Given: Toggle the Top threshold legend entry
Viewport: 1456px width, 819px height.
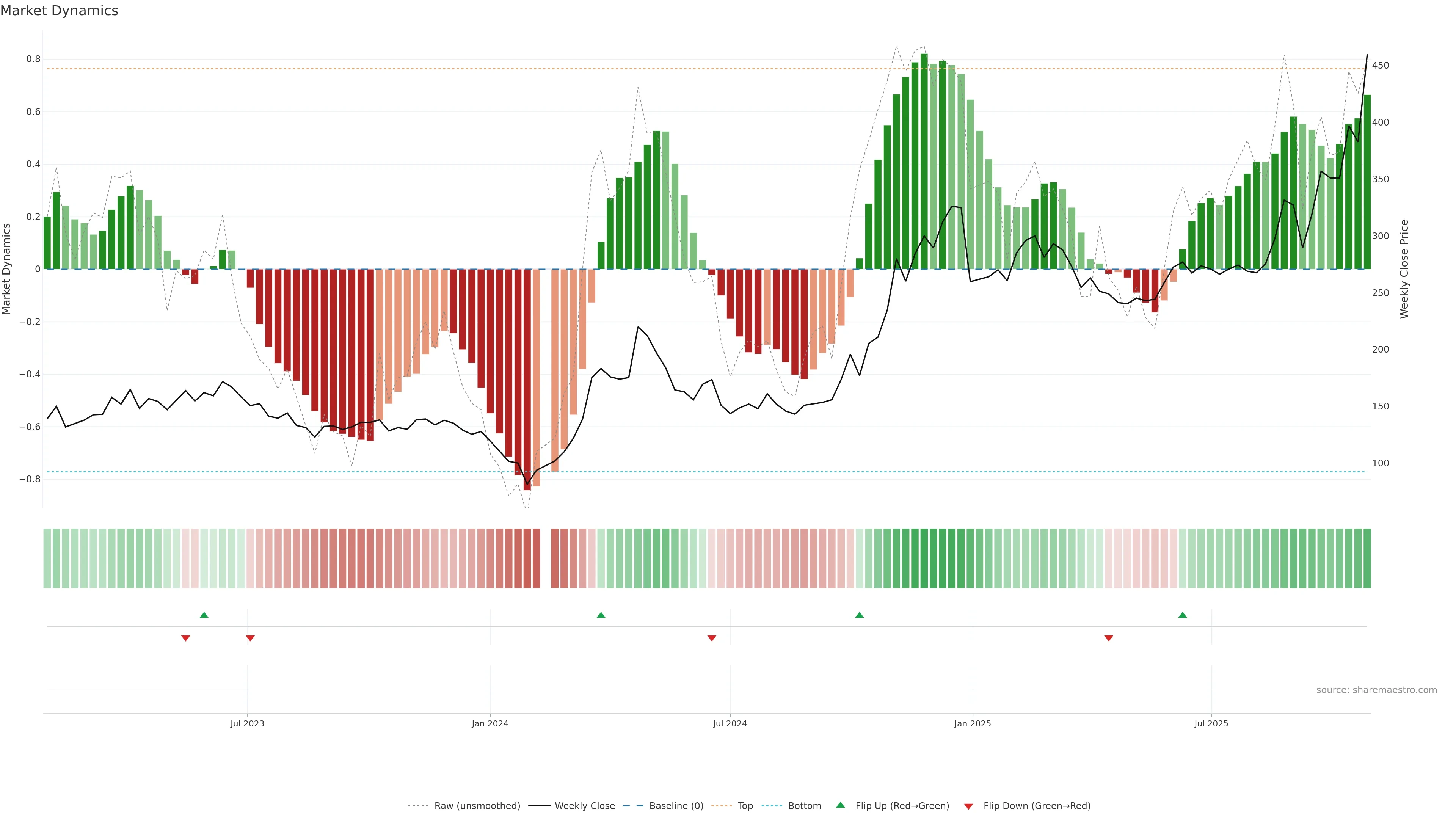Looking at the screenshot, I should tap(745, 806).
